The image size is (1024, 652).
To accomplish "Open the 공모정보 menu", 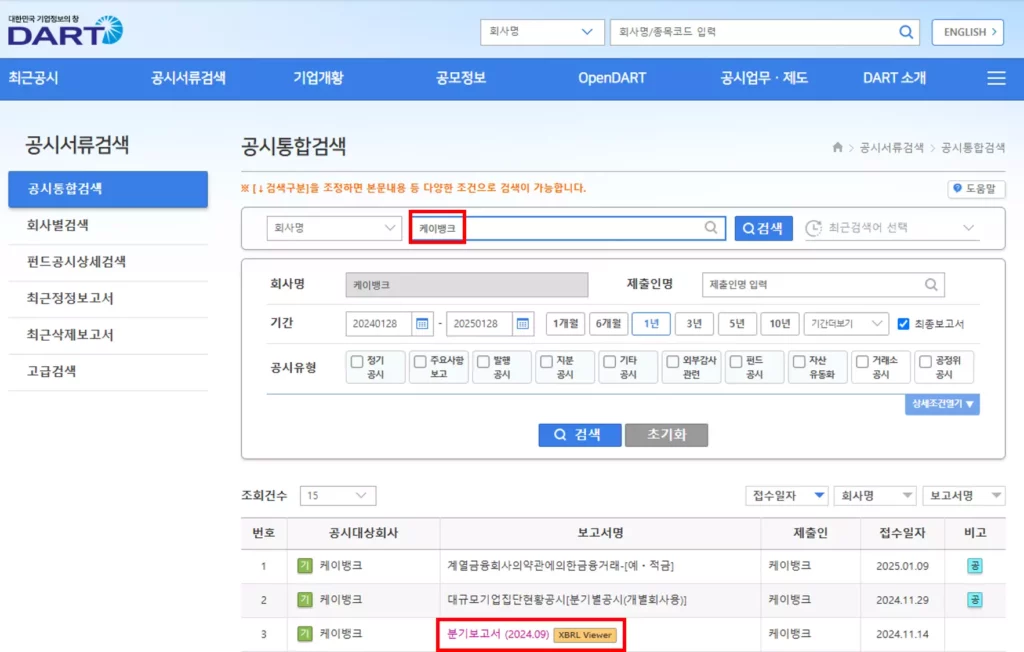I will pos(460,78).
